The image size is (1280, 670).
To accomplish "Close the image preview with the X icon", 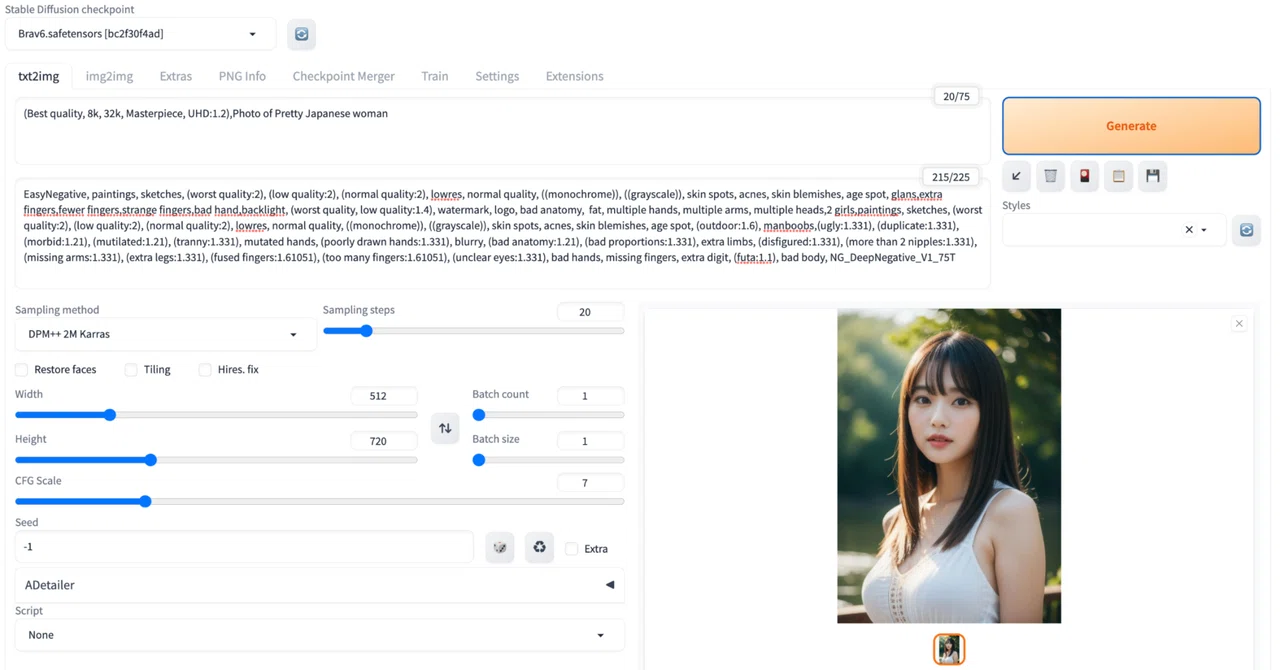I will tap(1239, 324).
